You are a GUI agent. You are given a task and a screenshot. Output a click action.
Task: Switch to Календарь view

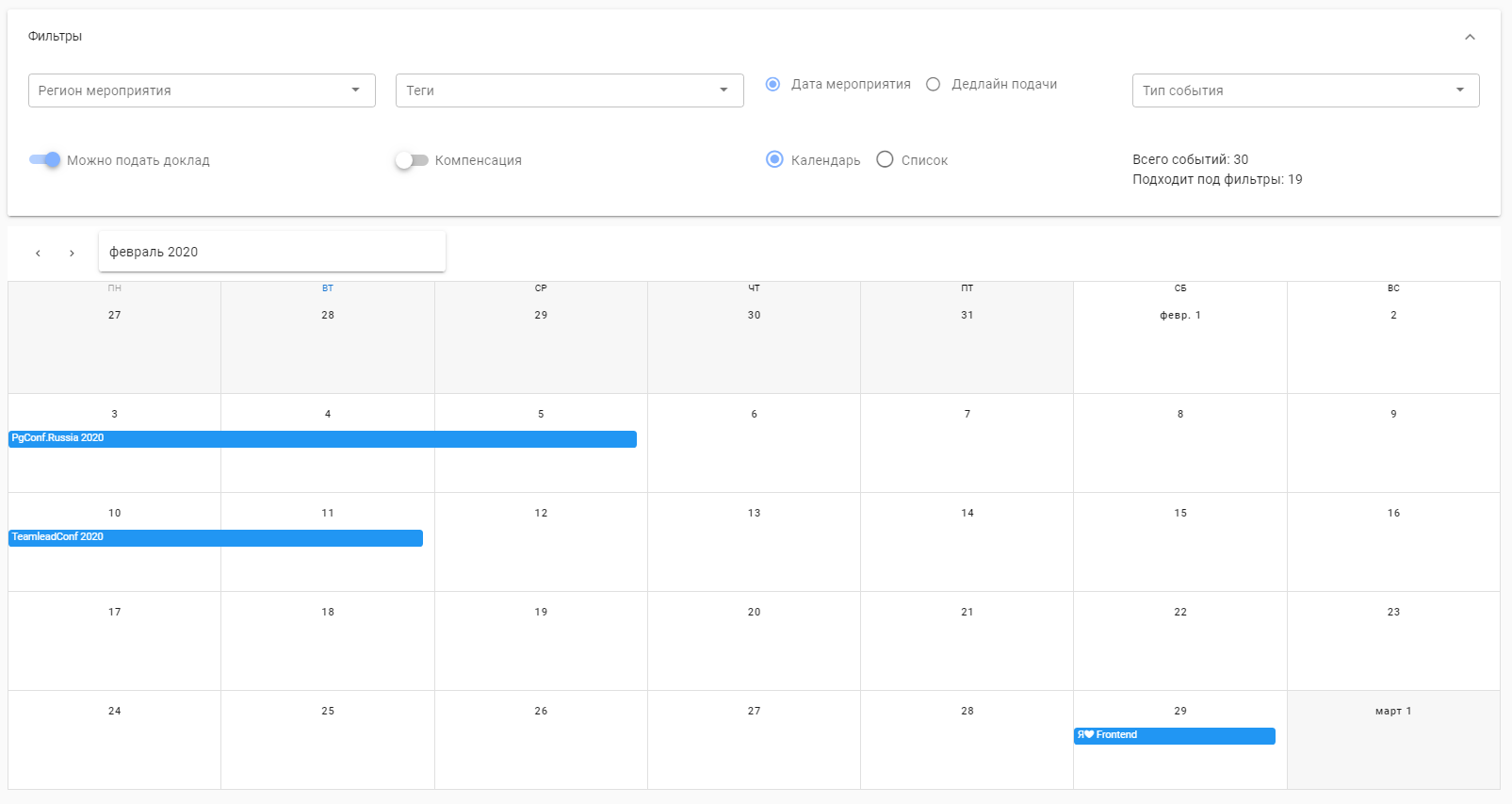click(774, 159)
